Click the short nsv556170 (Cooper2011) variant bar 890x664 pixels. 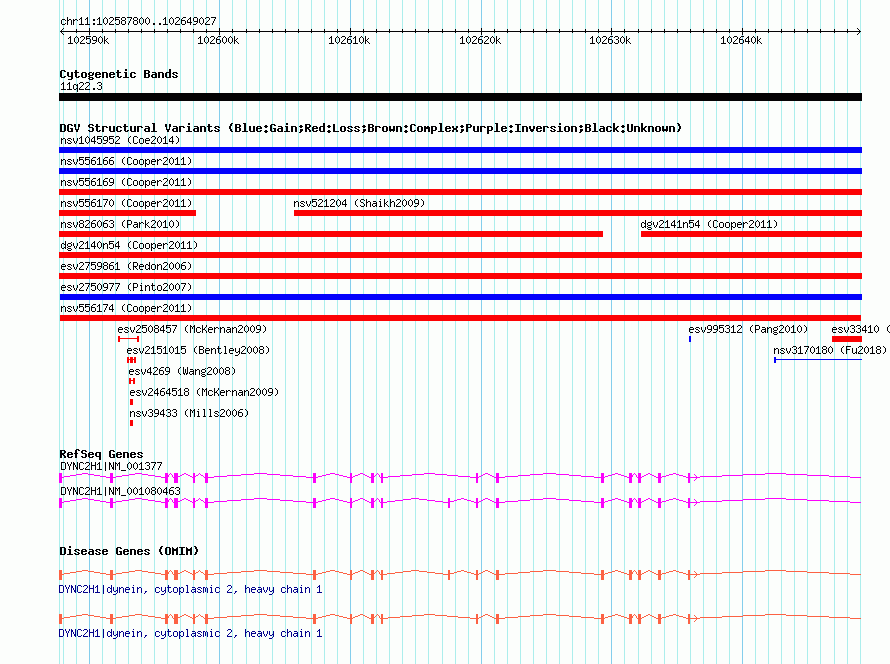[x=128, y=213]
